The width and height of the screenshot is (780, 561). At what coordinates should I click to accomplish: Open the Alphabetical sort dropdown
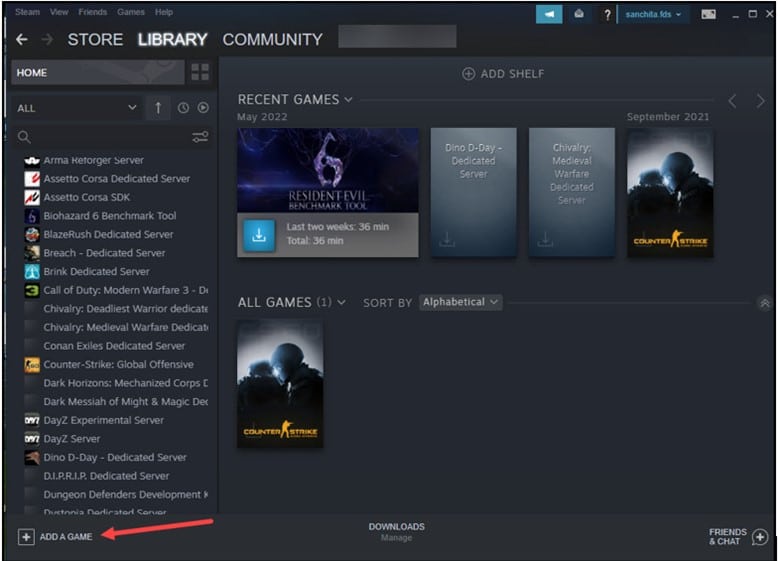460,302
